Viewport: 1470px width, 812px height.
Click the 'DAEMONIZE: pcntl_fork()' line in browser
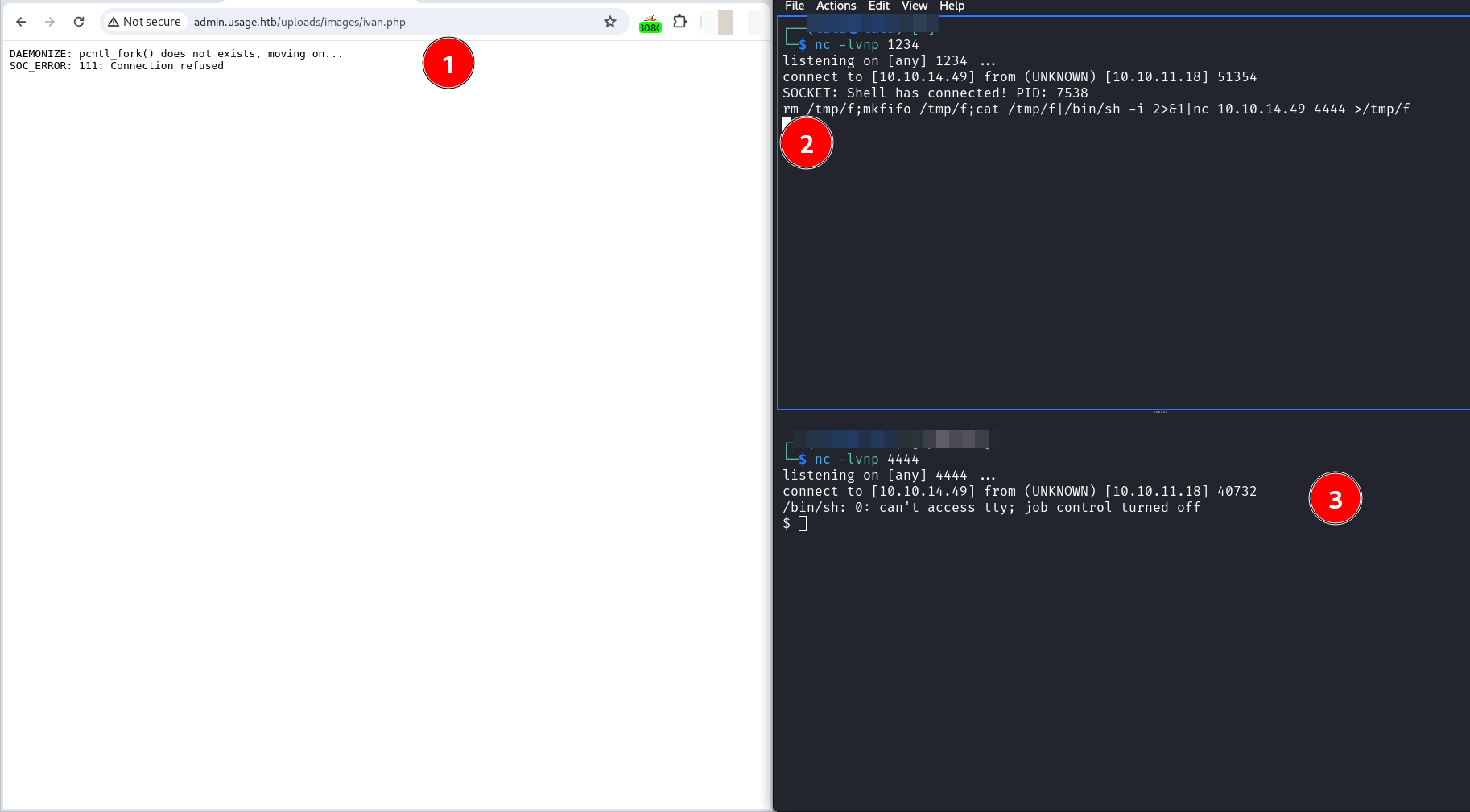coord(176,54)
